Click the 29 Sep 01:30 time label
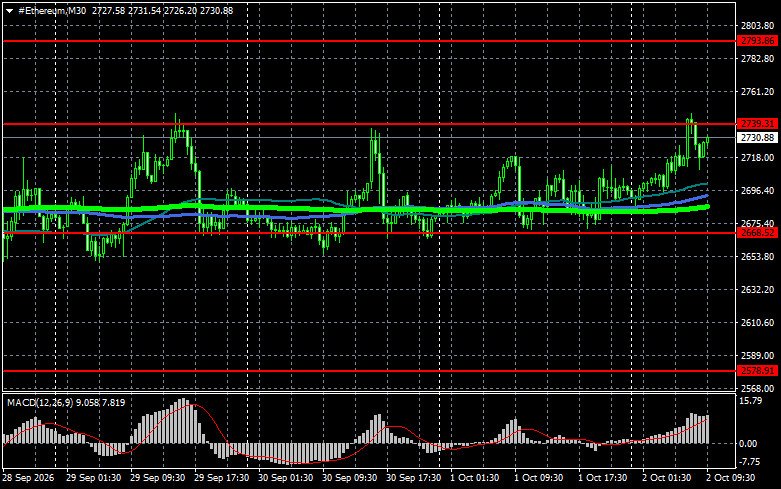 click(x=94, y=478)
